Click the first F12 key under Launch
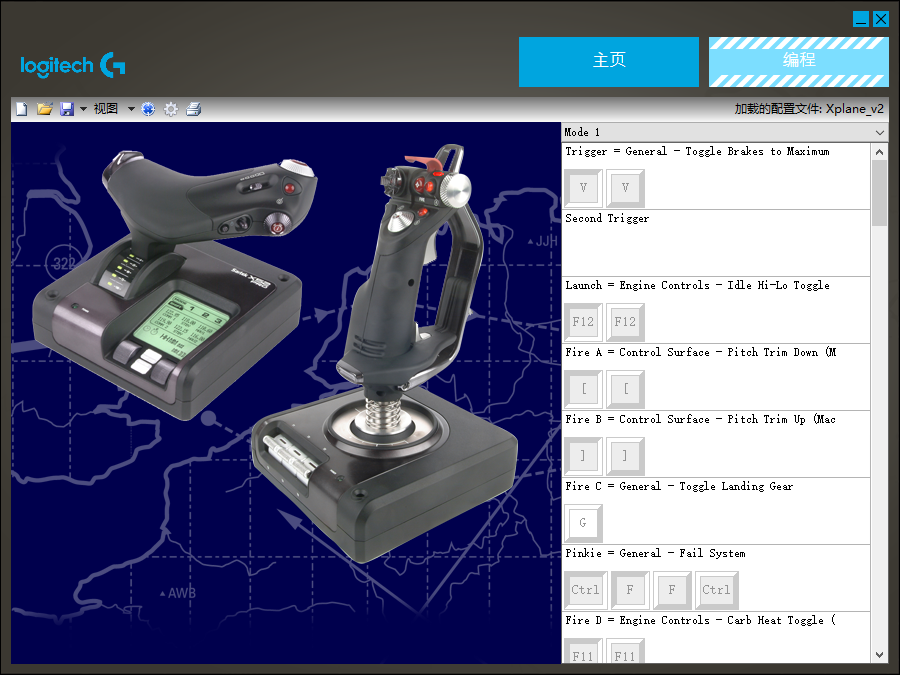 pos(583,322)
